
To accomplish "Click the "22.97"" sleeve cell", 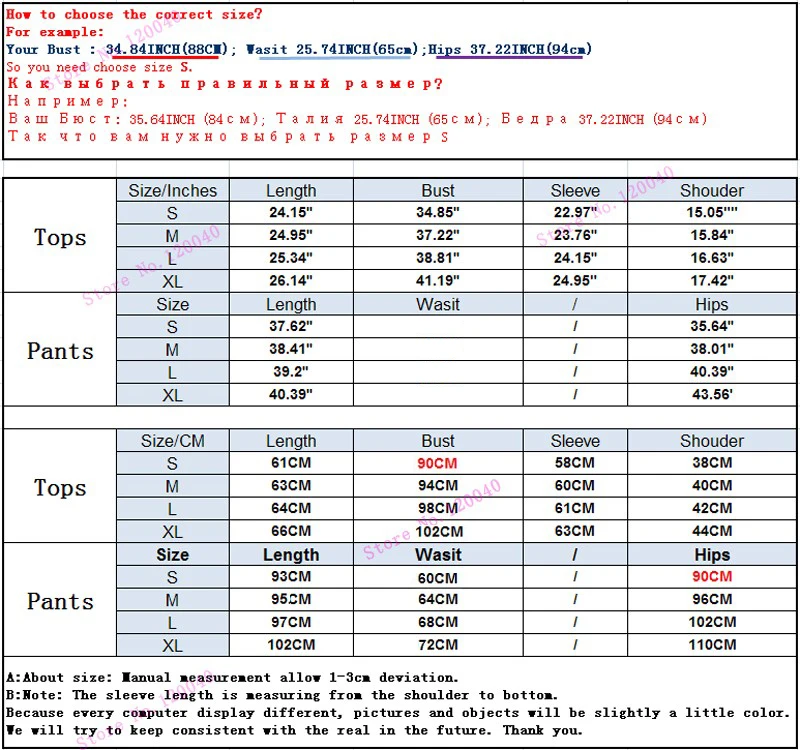I will 575,212.
